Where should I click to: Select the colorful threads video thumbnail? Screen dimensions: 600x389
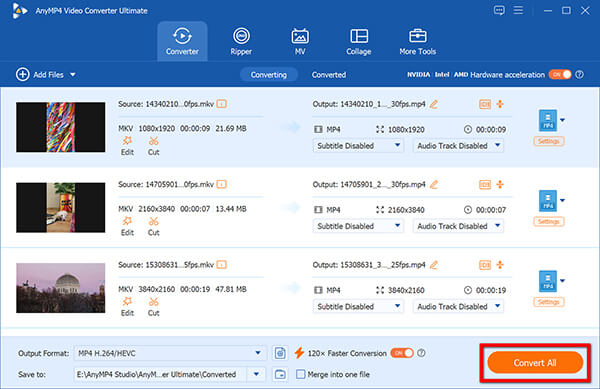[x=60, y=127]
